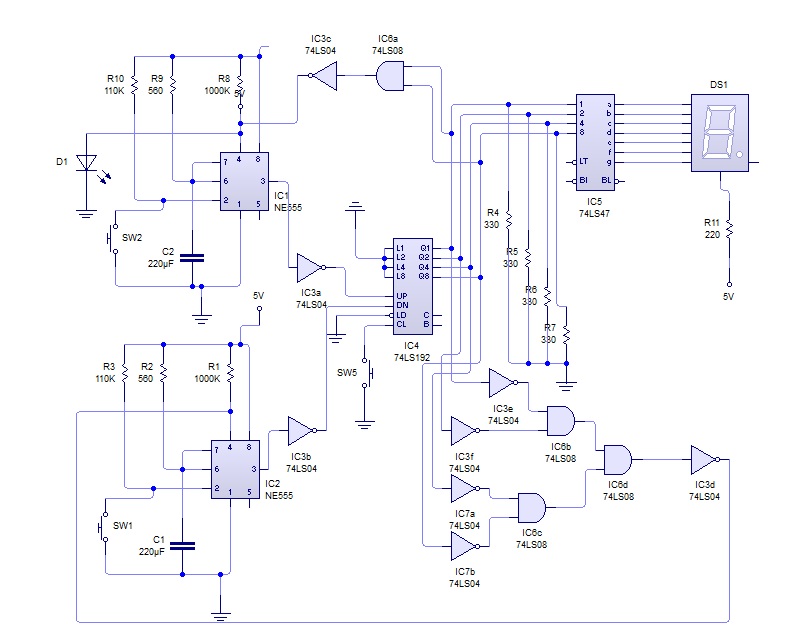Click resistor R9 zigzag symbol

click(173, 85)
